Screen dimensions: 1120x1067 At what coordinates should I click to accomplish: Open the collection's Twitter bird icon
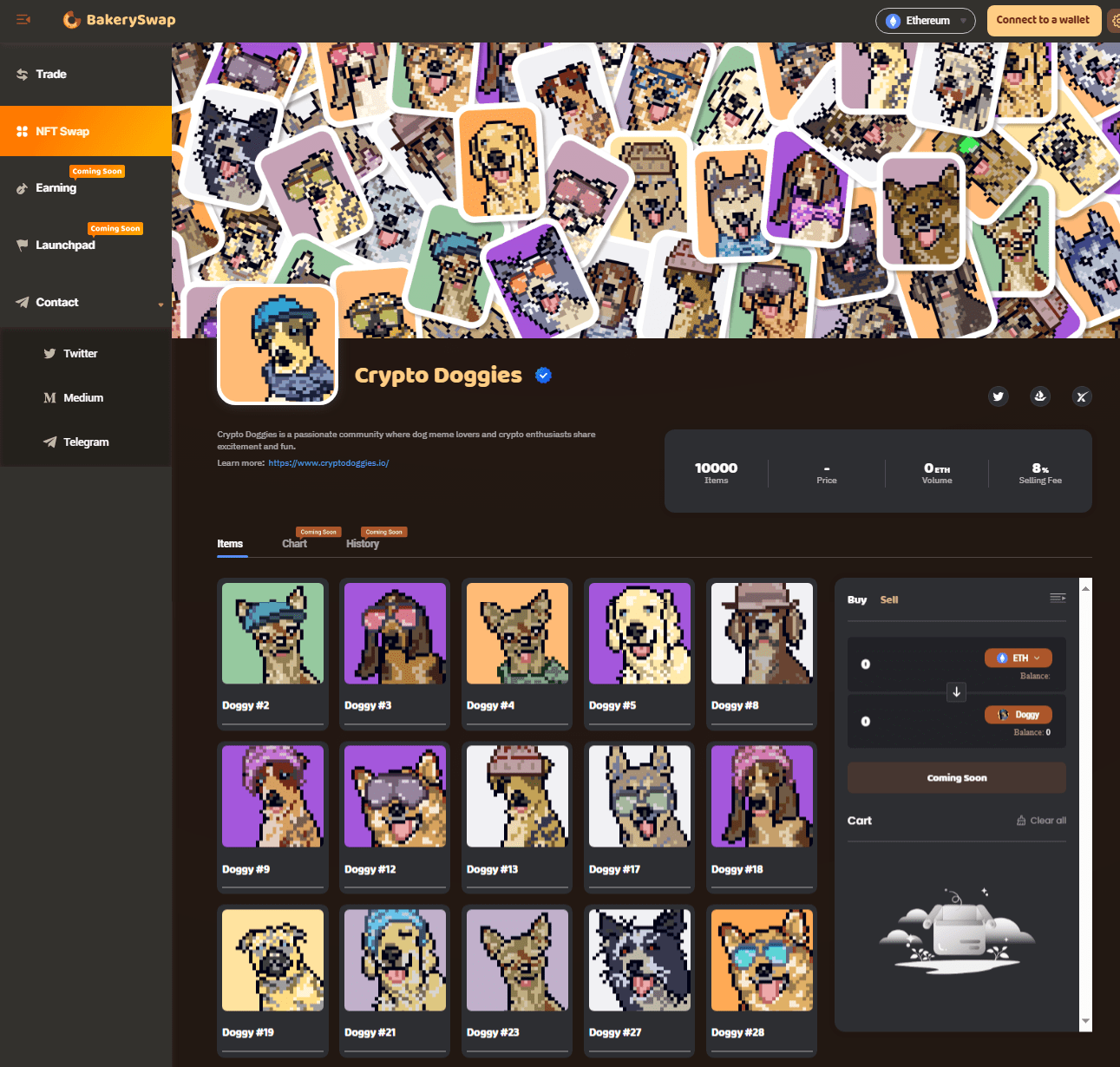999,396
